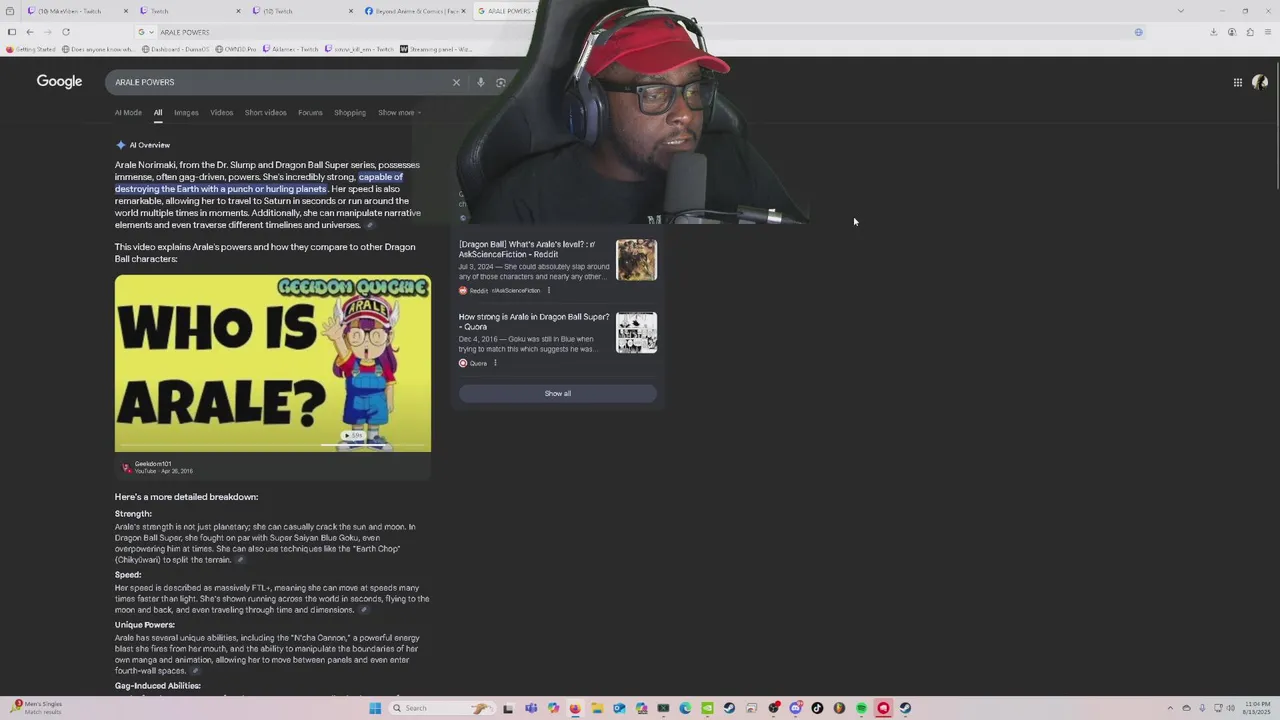Click the page vertical scrollbar
The width and height of the screenshot is (1280, 720).
(x=1276, y=125)
